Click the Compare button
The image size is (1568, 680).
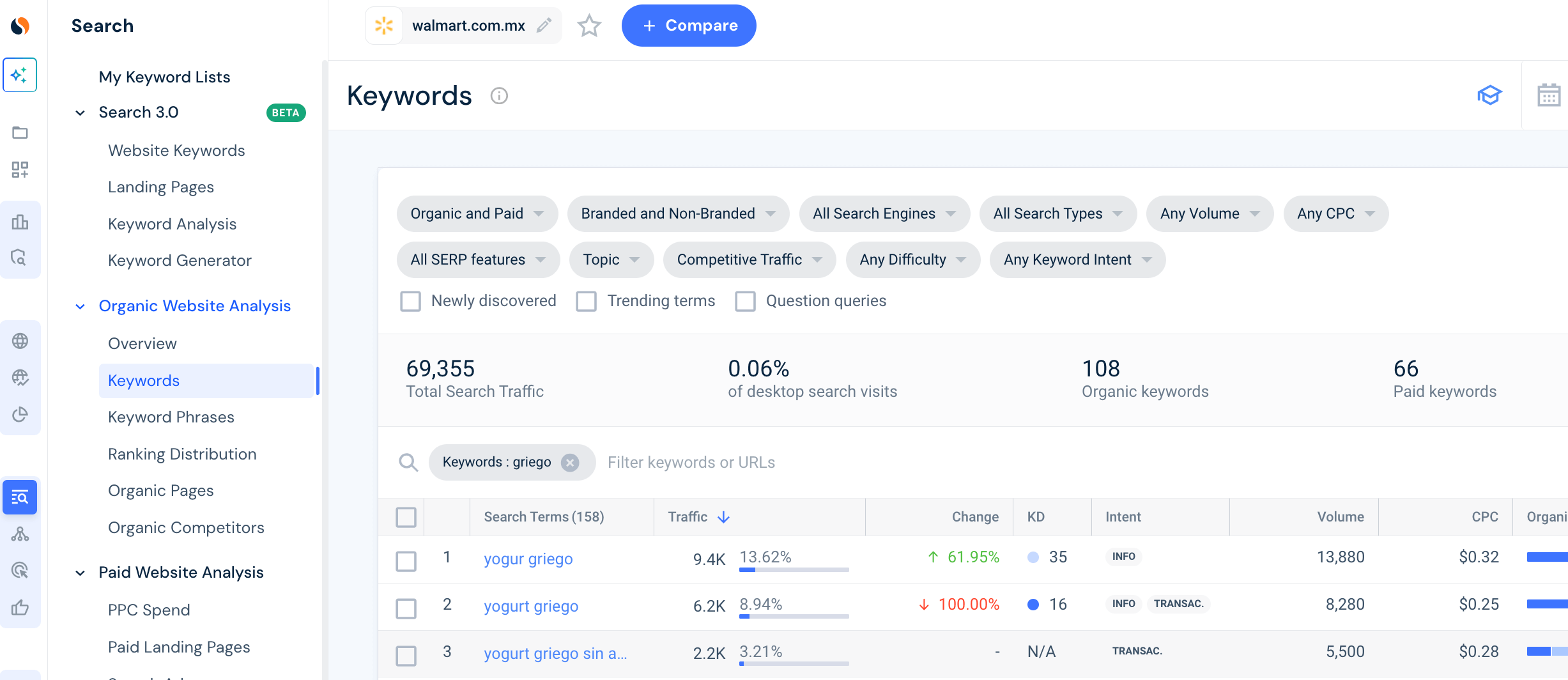[x=689, y=26]
